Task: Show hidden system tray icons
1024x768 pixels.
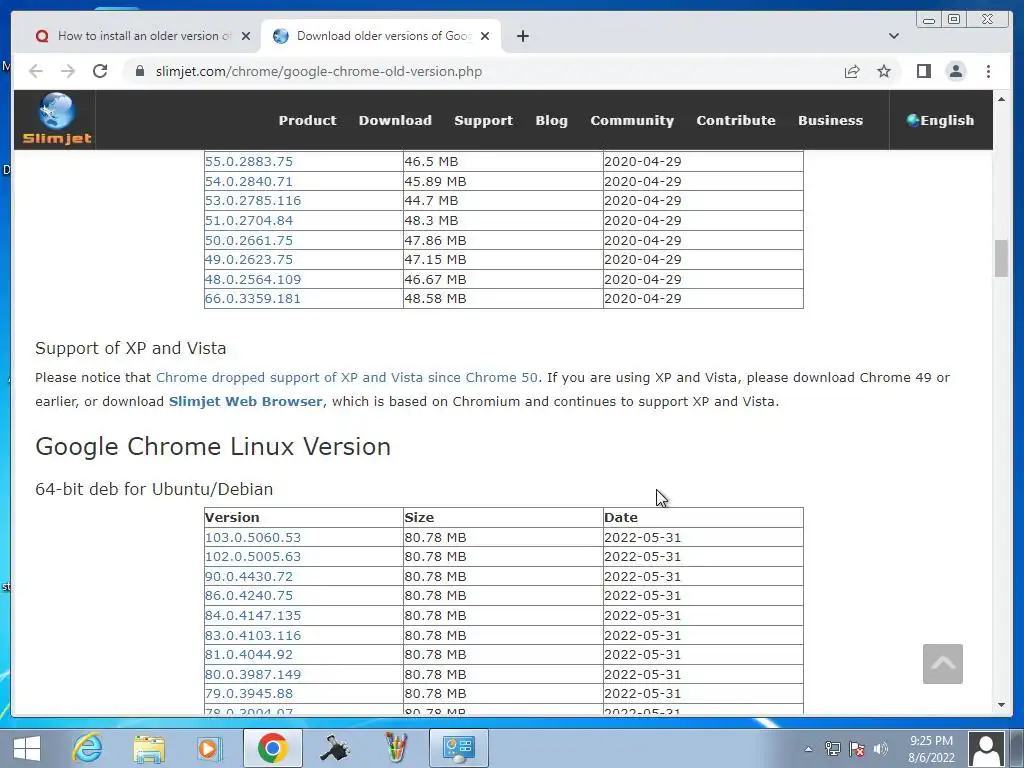Action: [808, 749]
